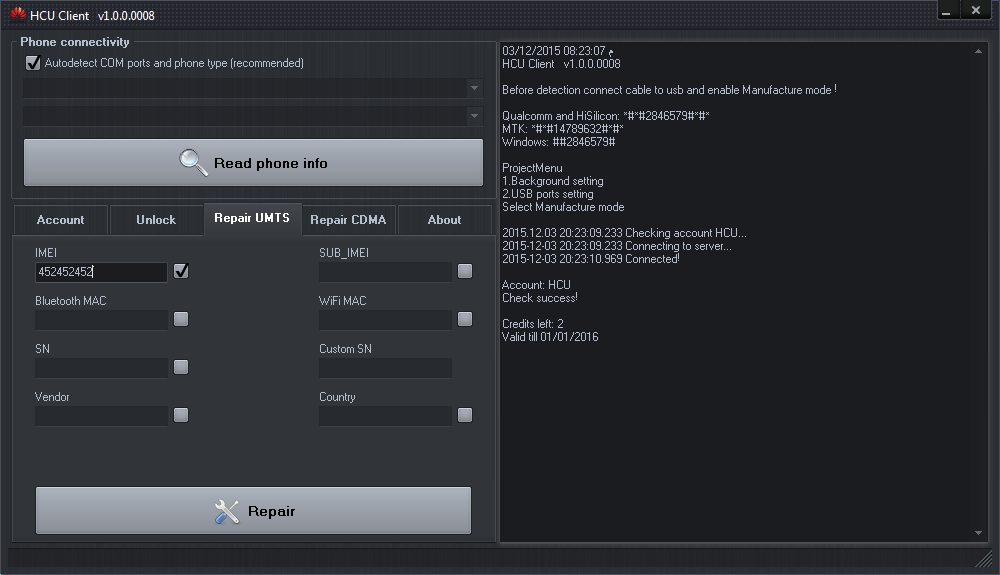Image resolution: width=1000 pixels, height=575 pixels.
Task: Click the Repair button
Action: 253,511
